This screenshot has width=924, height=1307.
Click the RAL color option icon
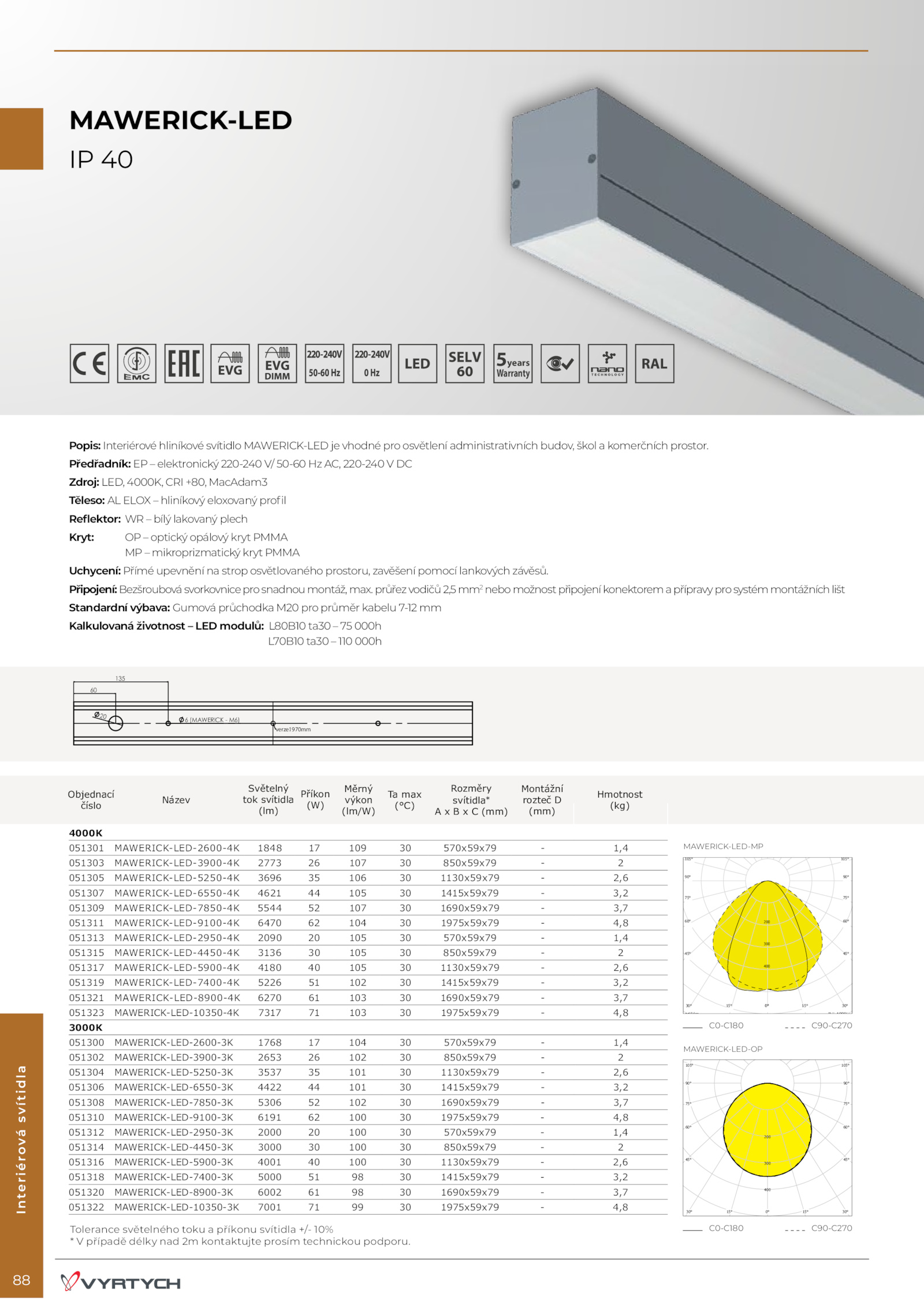[x=654, y=363]
